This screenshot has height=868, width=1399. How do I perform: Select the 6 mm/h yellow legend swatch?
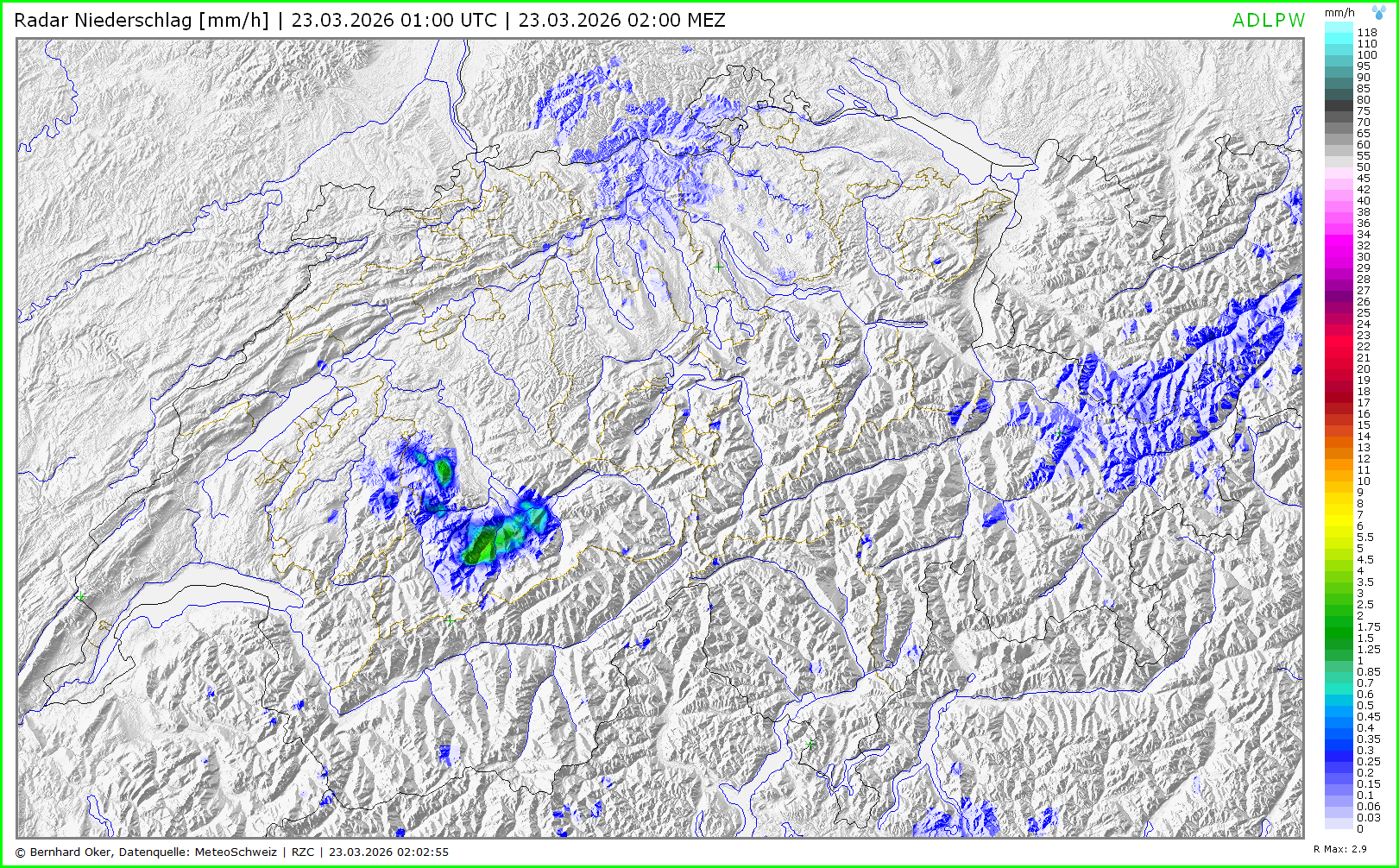(x=1339, y=525)
